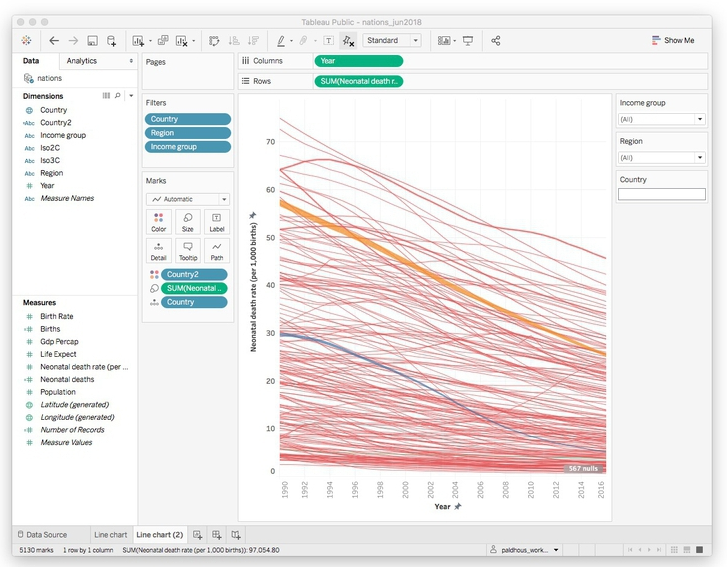The width and height of the screenshot is (727, 567).
Task: Open the Show Me panel
Action: pyautogui.click(x=673, y=40)
